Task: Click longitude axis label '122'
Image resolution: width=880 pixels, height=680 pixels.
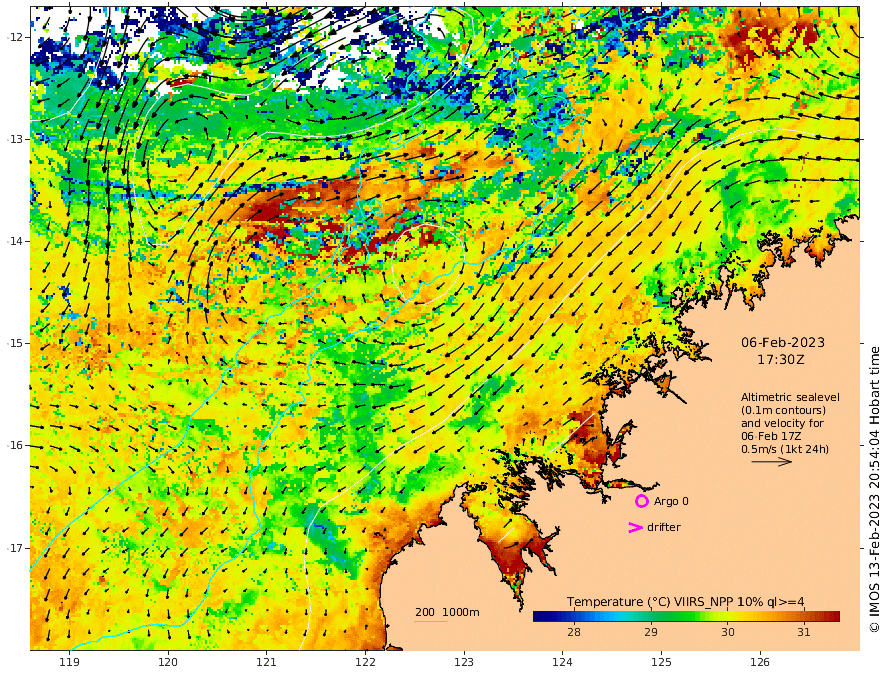Action: click(365, 663)
